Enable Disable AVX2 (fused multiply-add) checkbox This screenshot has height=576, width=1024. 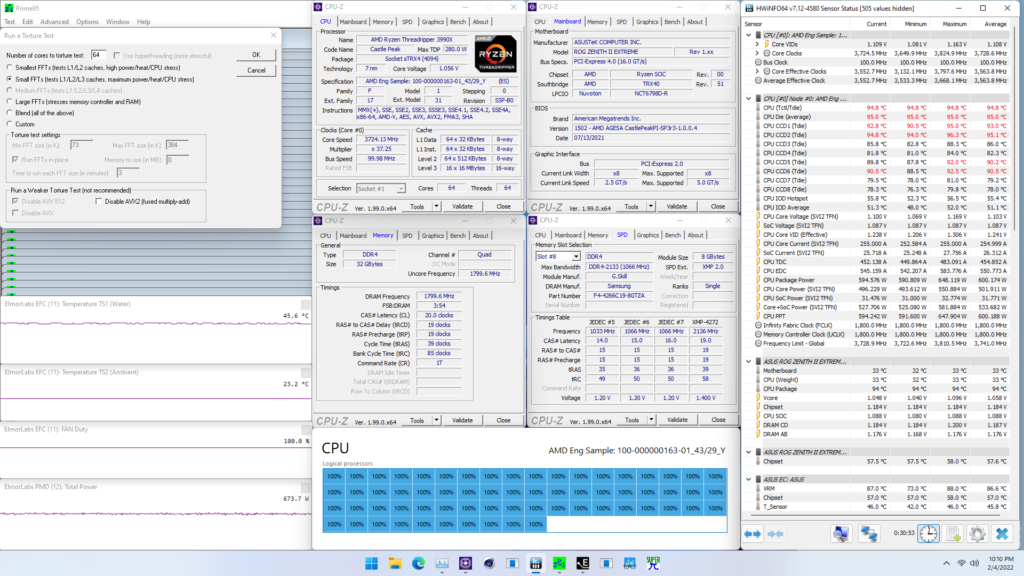(99, 202)
